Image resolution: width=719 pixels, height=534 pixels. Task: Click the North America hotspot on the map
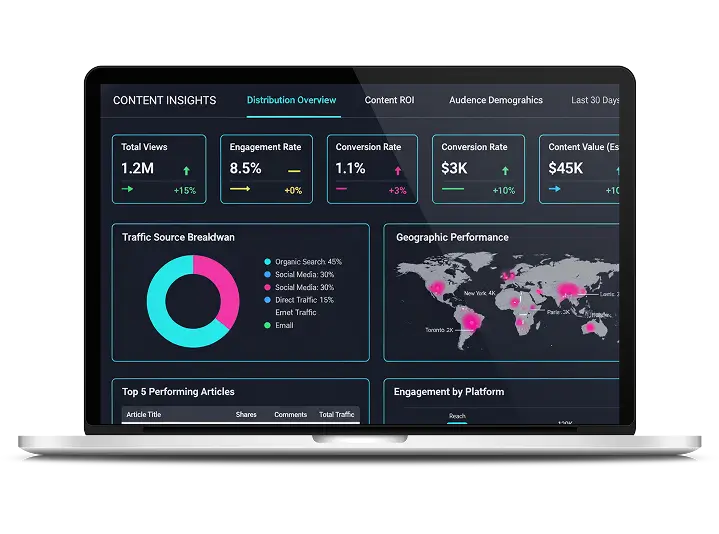point(437,288)
